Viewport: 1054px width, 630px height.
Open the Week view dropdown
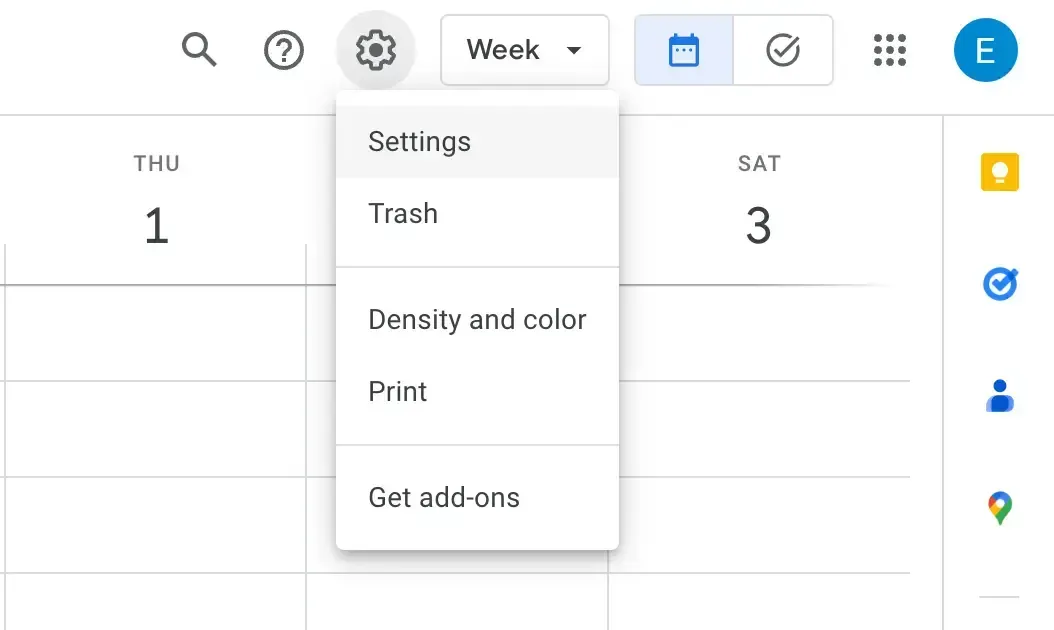(525, 50)
